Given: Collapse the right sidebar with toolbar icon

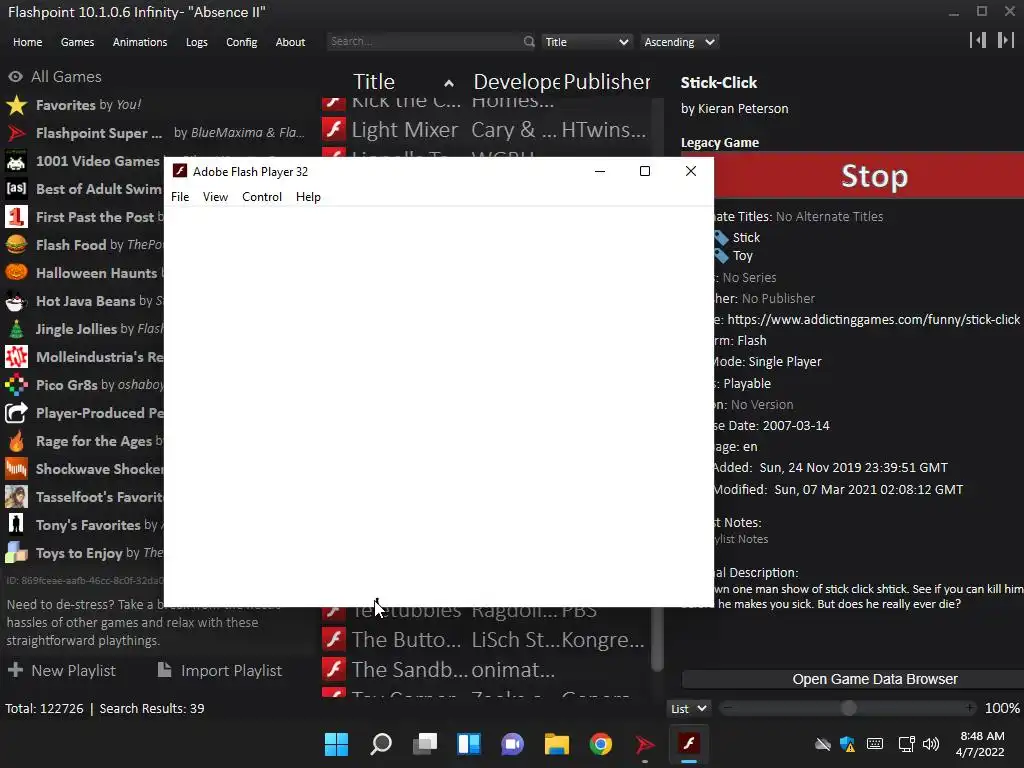Looking at the screenshot, I should [1005, 40].
